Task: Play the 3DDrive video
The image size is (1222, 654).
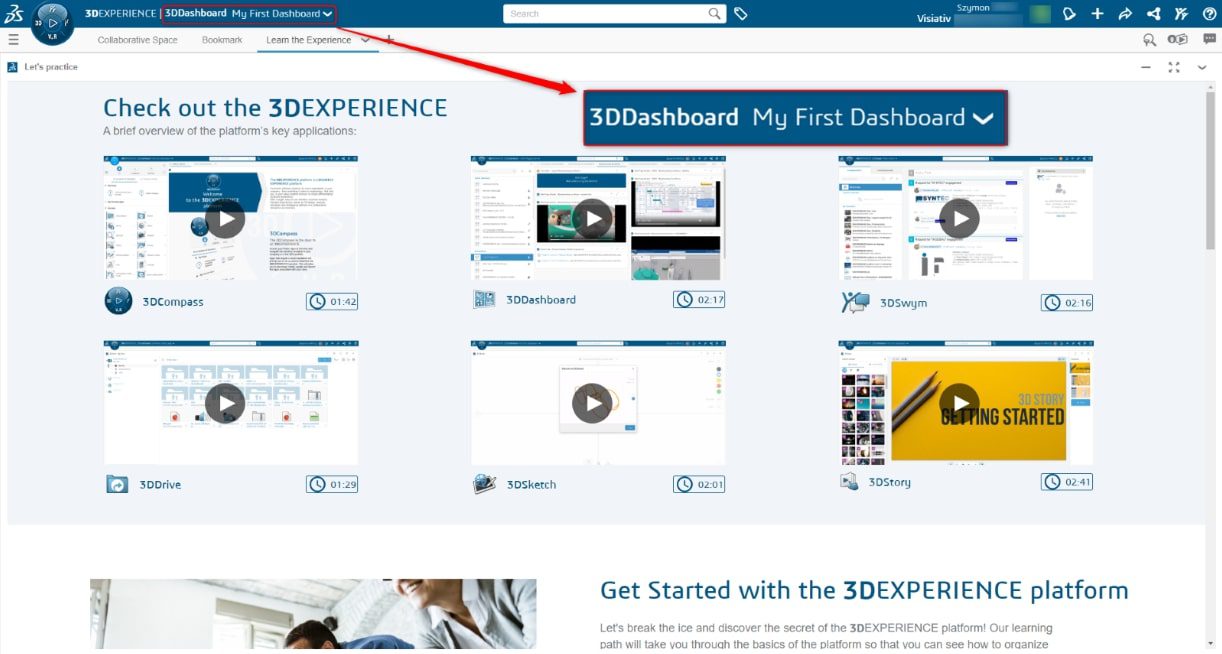Action: point(225,403)
